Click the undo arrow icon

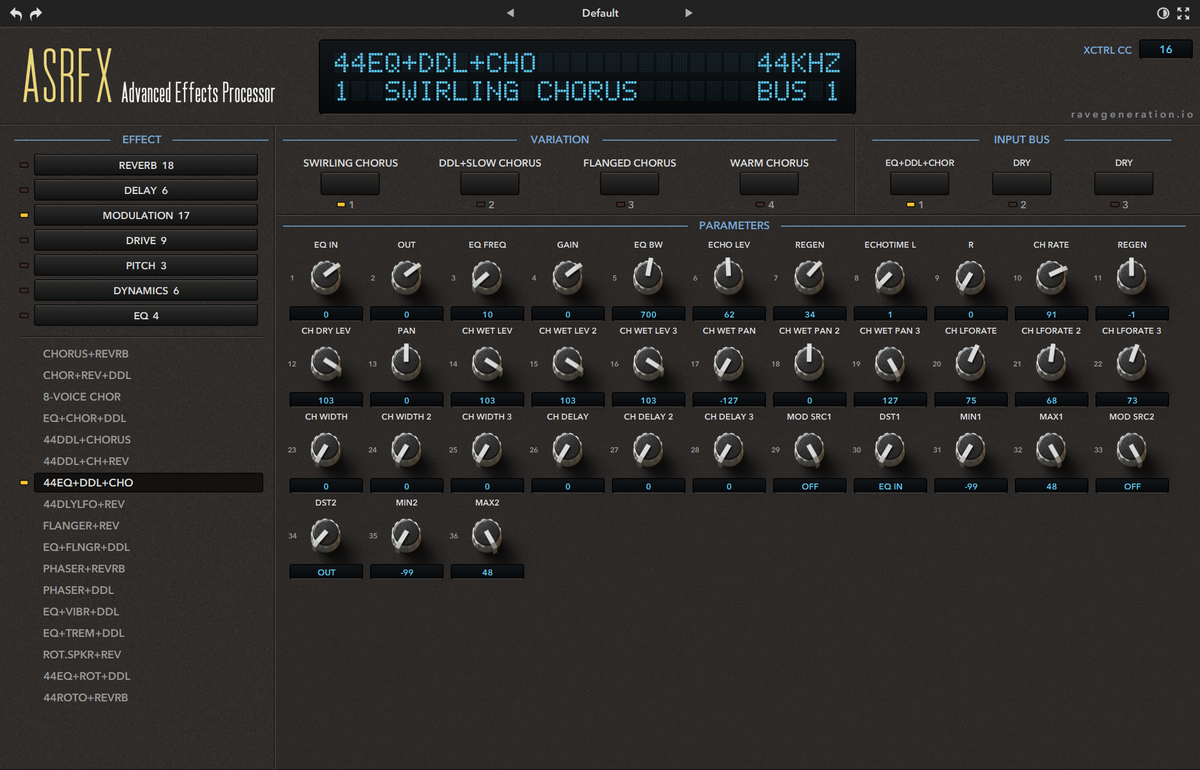[16, 14]
